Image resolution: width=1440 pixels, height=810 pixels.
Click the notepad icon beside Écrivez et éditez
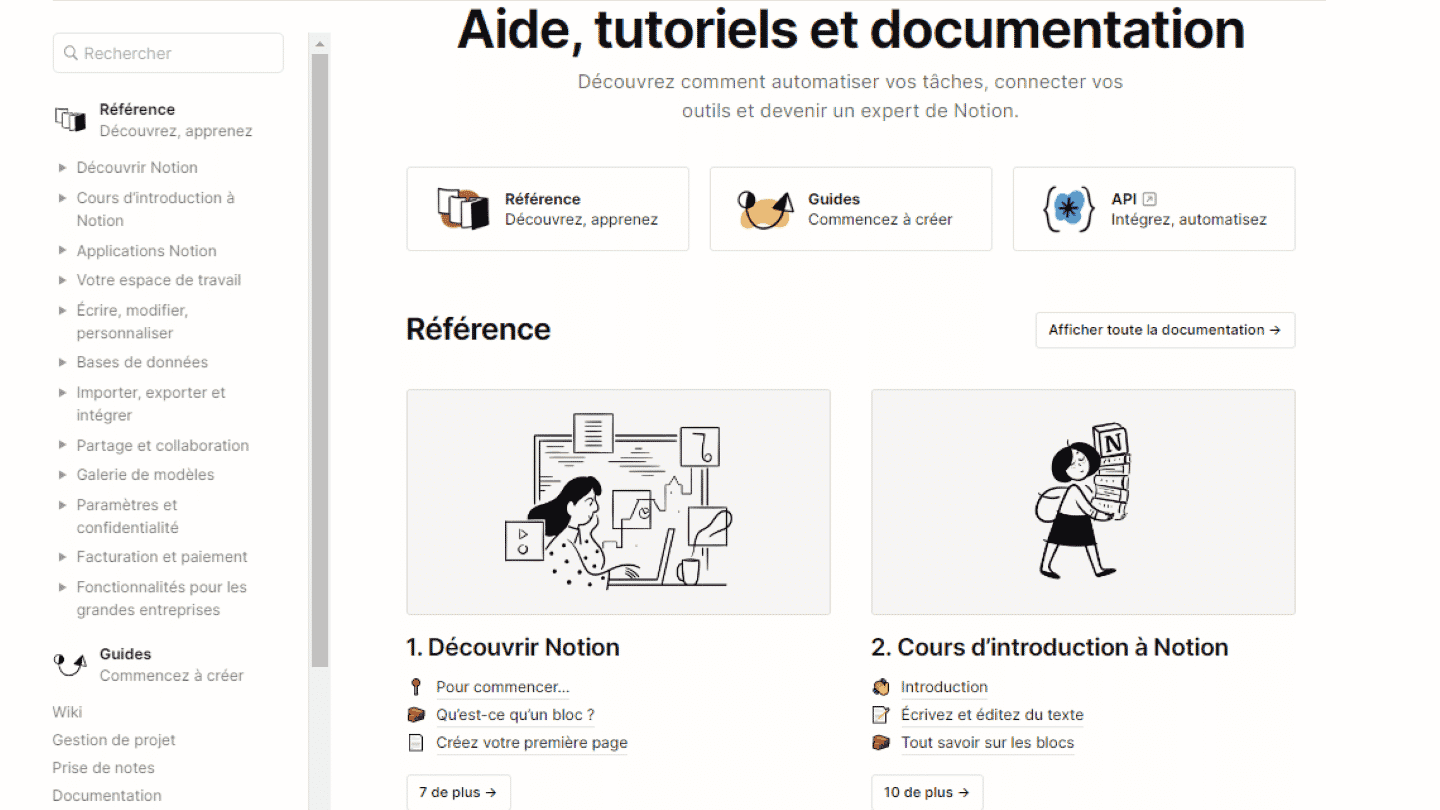pos(881,715)
